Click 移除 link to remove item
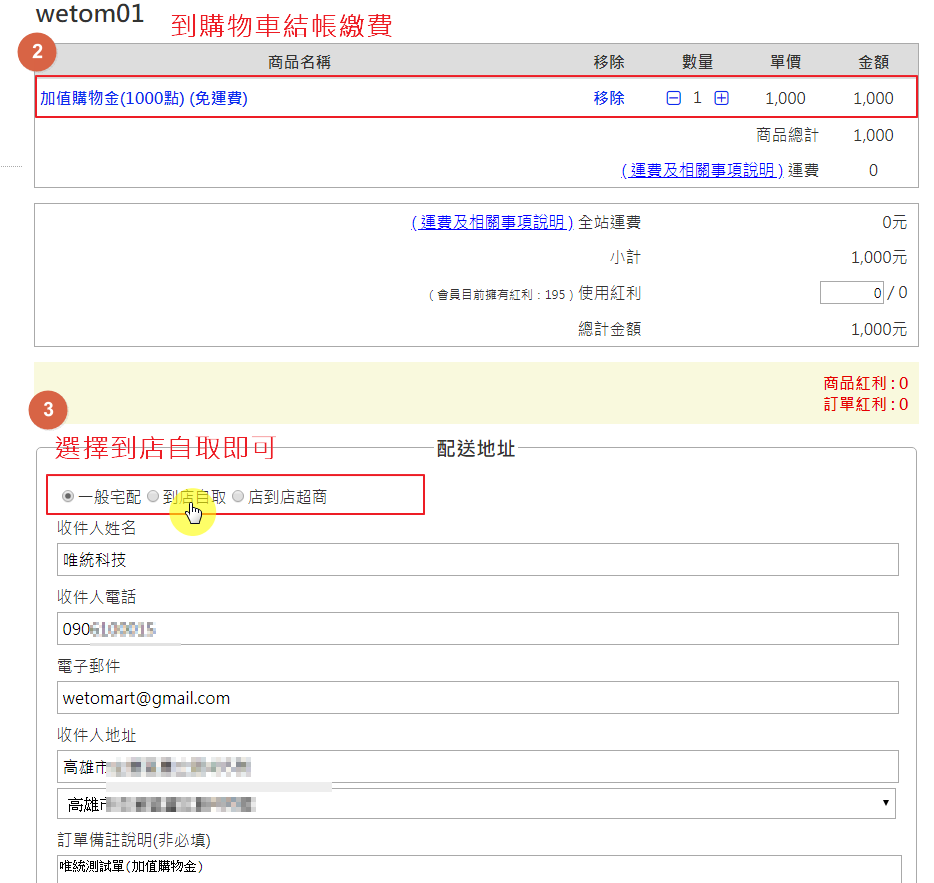This screenshot has width=934, height=883. tap(608, 98)
